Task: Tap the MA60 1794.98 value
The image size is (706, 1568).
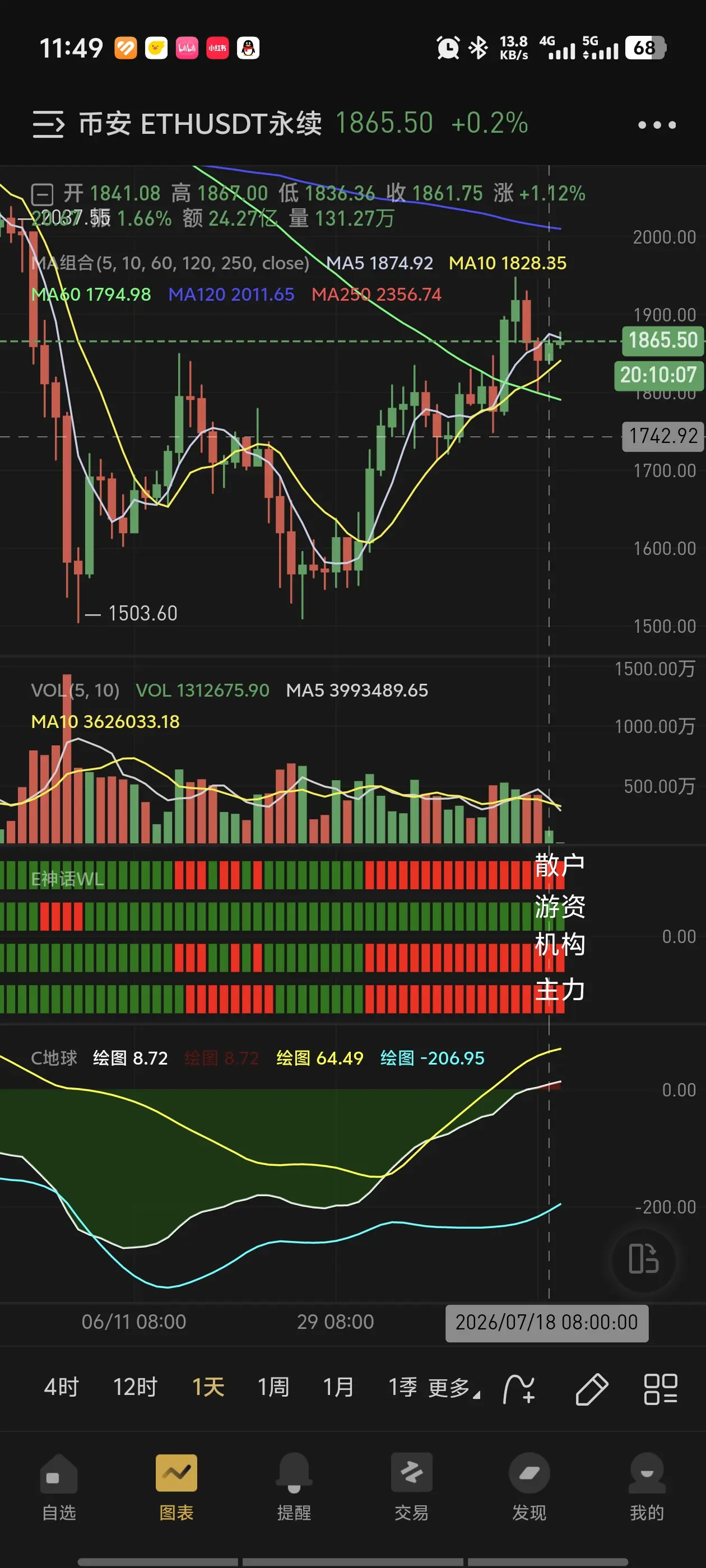Action: [91, 295]
